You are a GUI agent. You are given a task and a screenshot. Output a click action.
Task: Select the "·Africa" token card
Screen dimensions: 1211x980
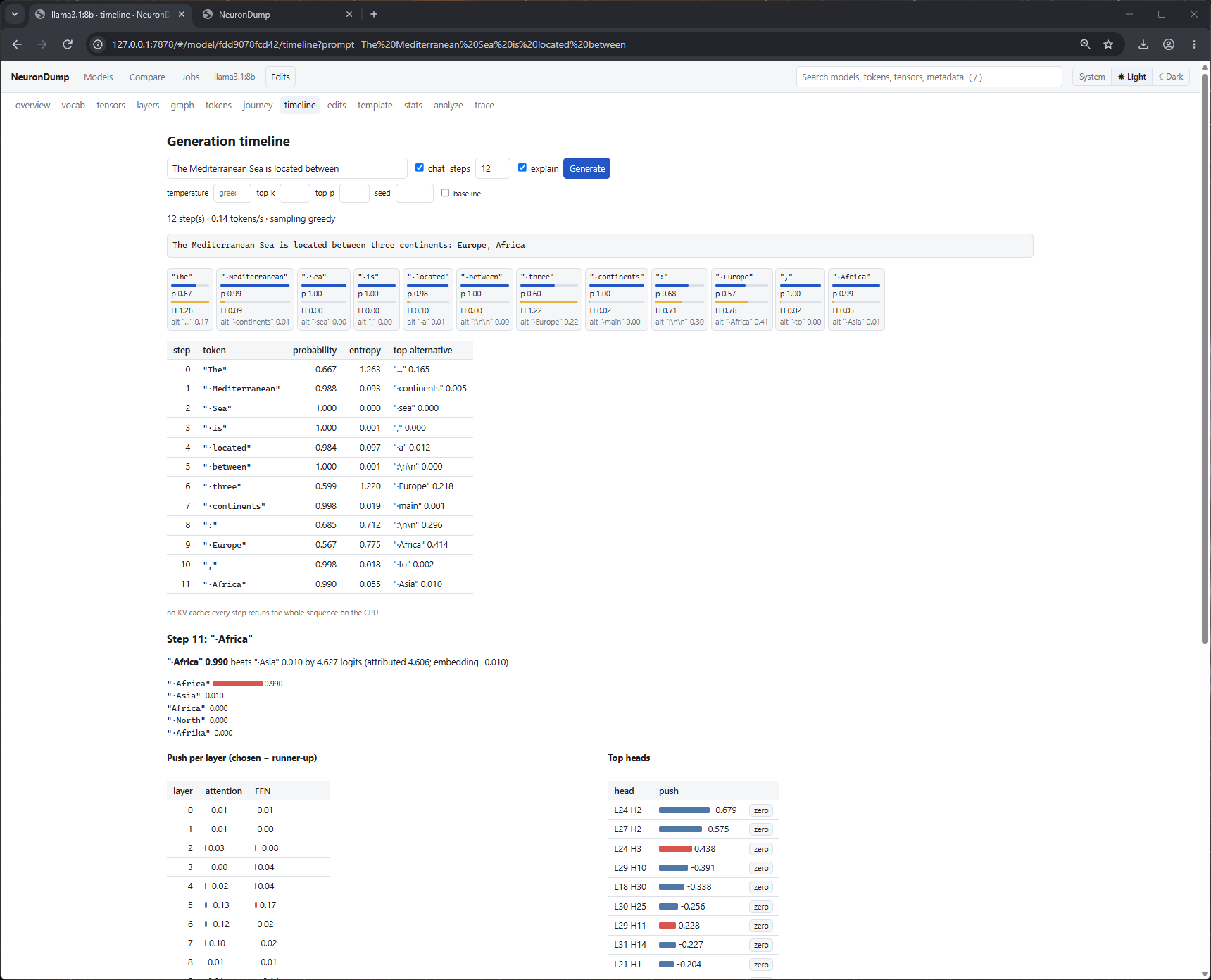point(856,299)
